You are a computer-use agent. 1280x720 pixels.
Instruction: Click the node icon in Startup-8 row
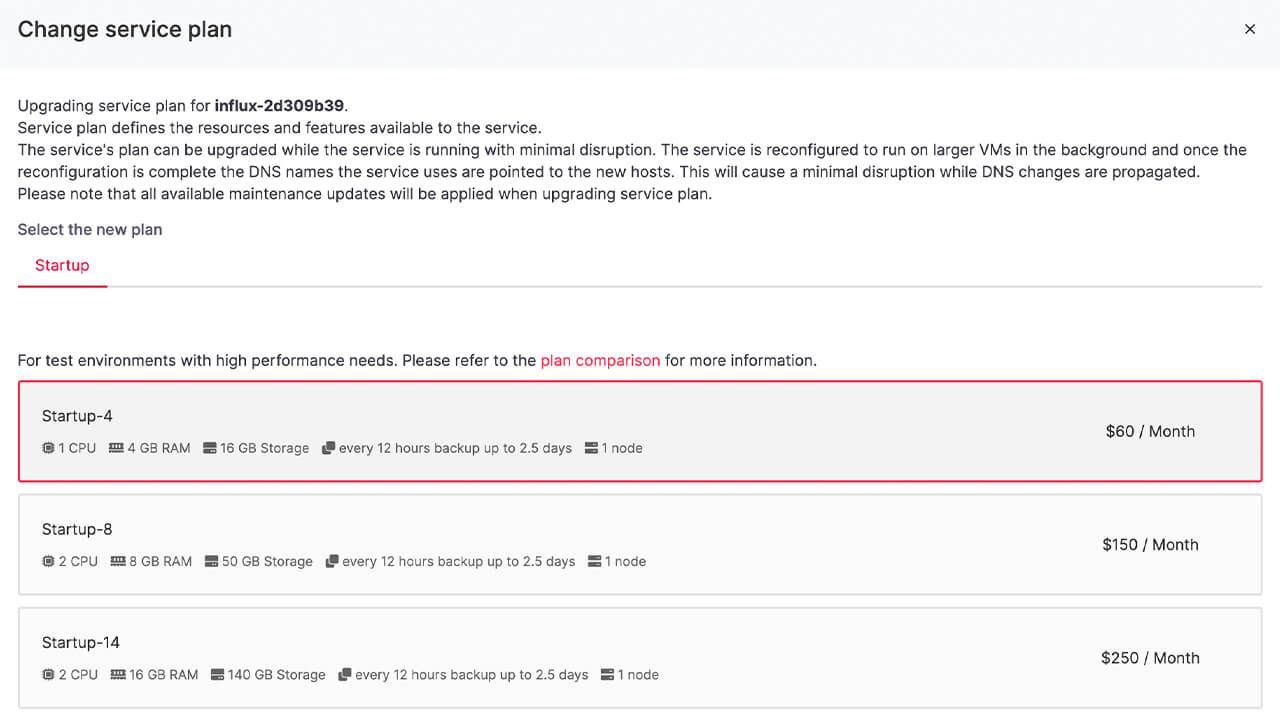click(595, 561)
